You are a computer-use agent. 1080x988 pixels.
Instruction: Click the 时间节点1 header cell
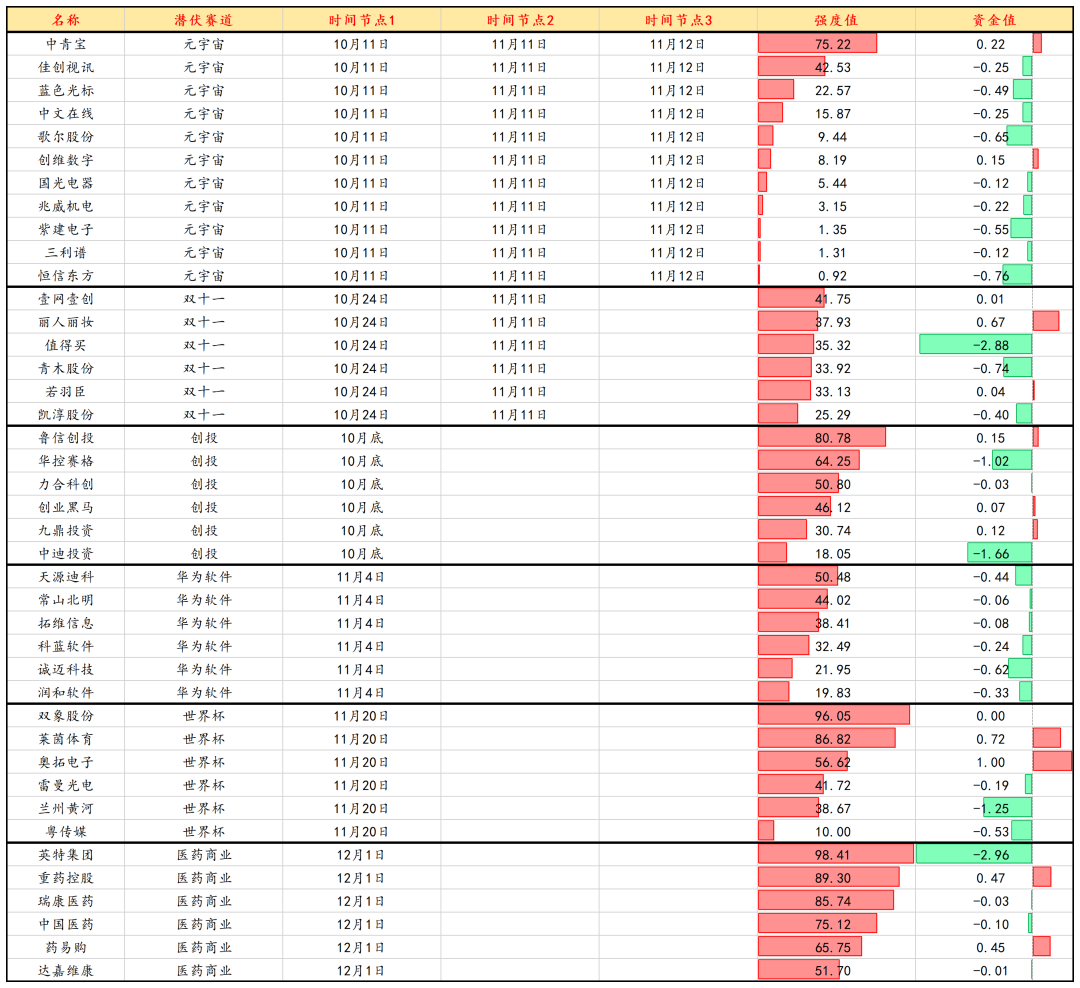click(362, 20)
